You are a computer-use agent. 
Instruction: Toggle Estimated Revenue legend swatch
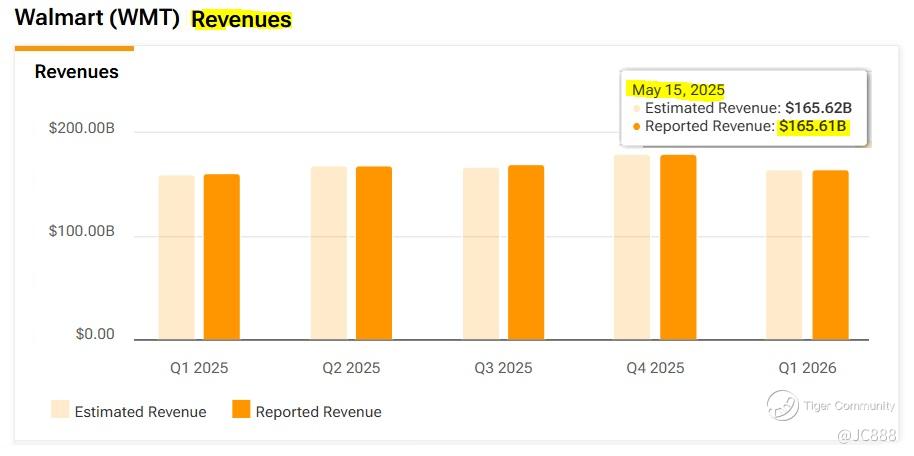(60, 409)
